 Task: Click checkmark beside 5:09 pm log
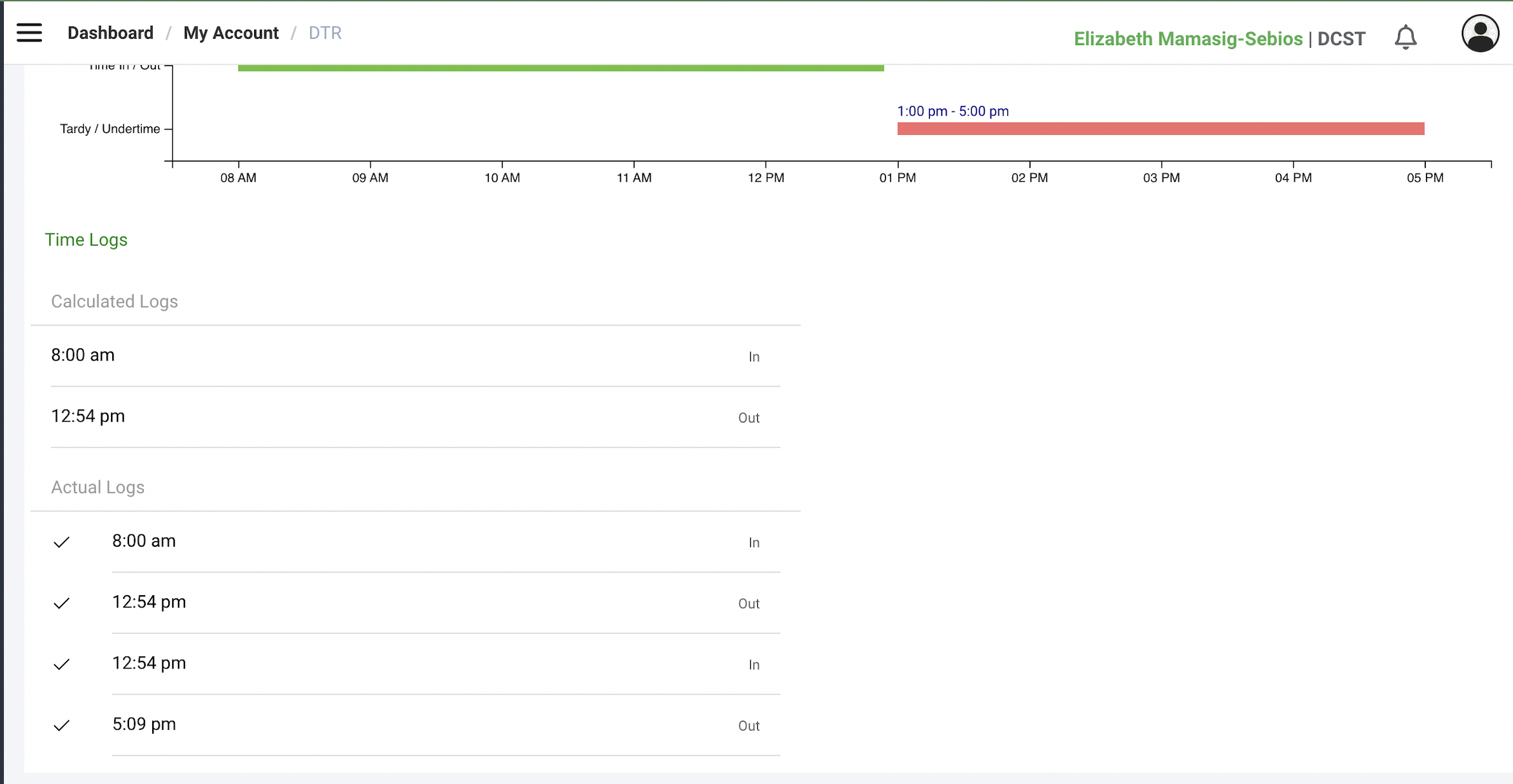click(x=61, y=725)
